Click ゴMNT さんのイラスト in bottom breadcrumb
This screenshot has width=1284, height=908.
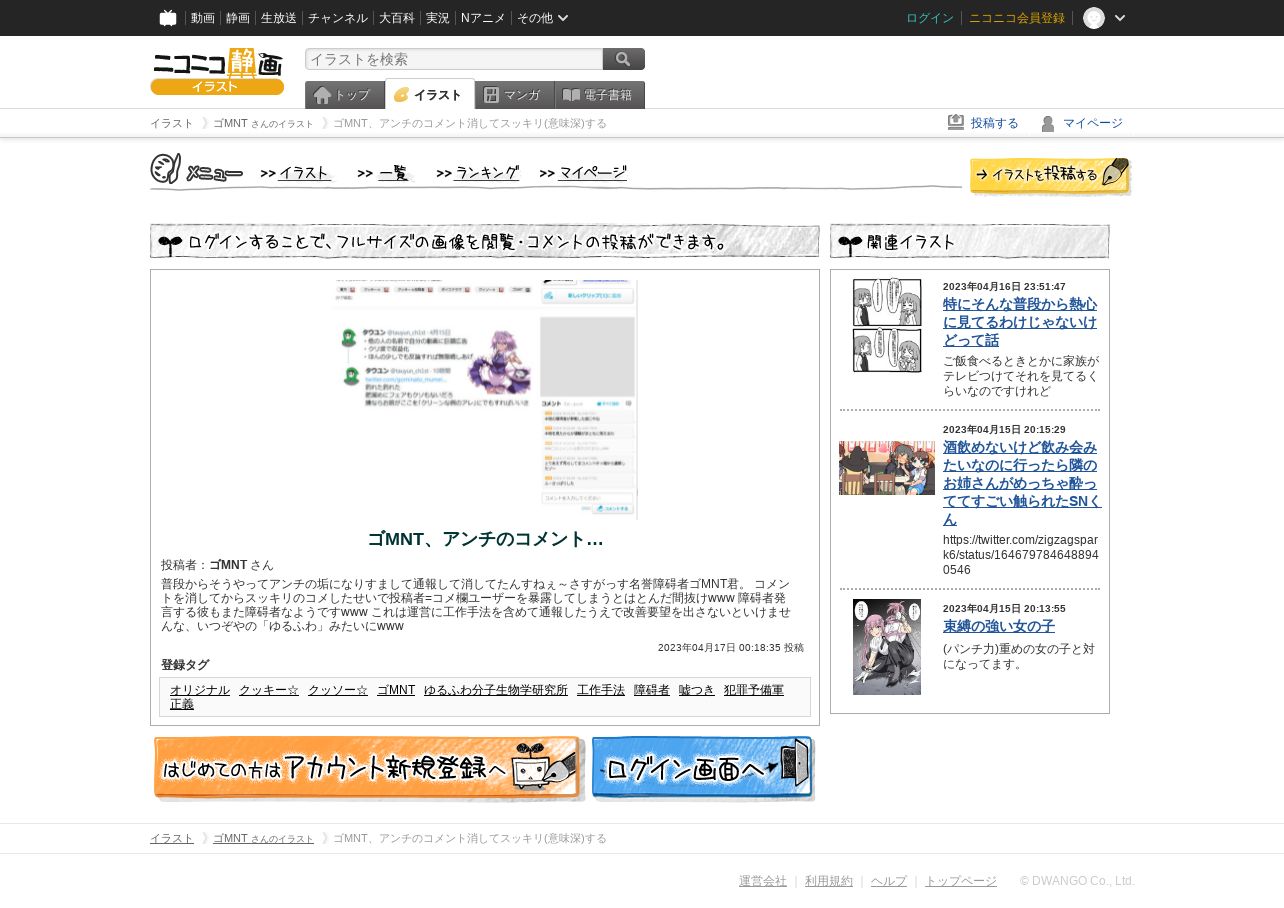click(263, 838)
